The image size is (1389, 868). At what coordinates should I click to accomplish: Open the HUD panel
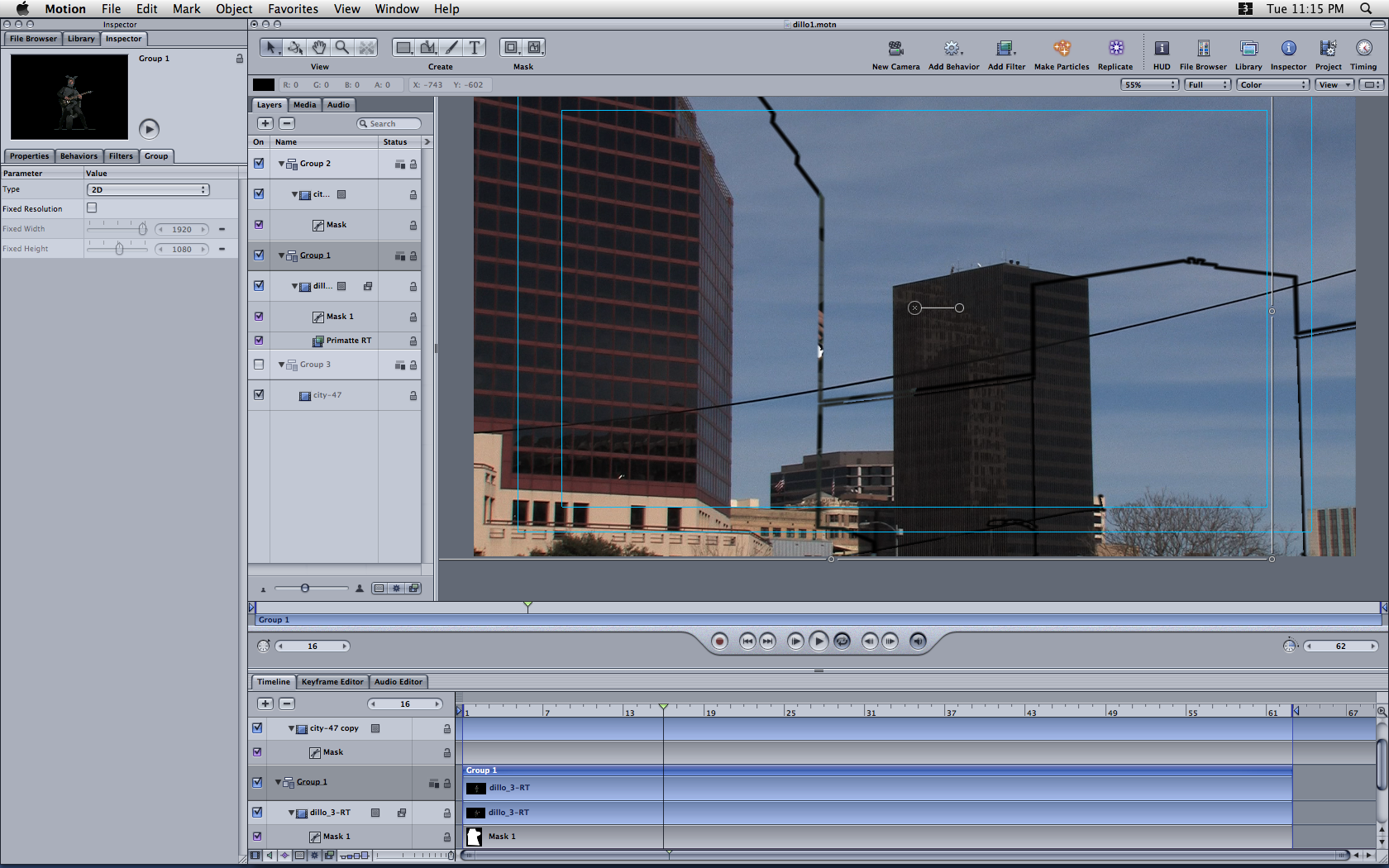pos(1162,49)
